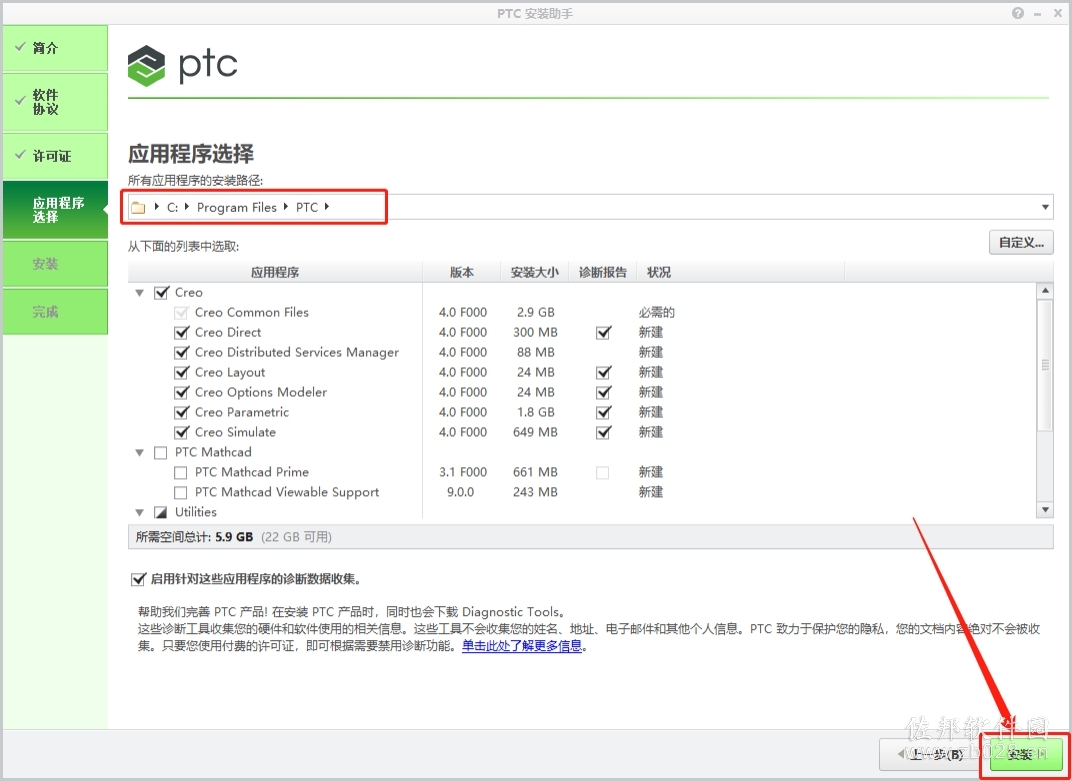
Task: Open 单击此处了解更多信息 link
Action: pyautogui.click(x=522, y=646)
